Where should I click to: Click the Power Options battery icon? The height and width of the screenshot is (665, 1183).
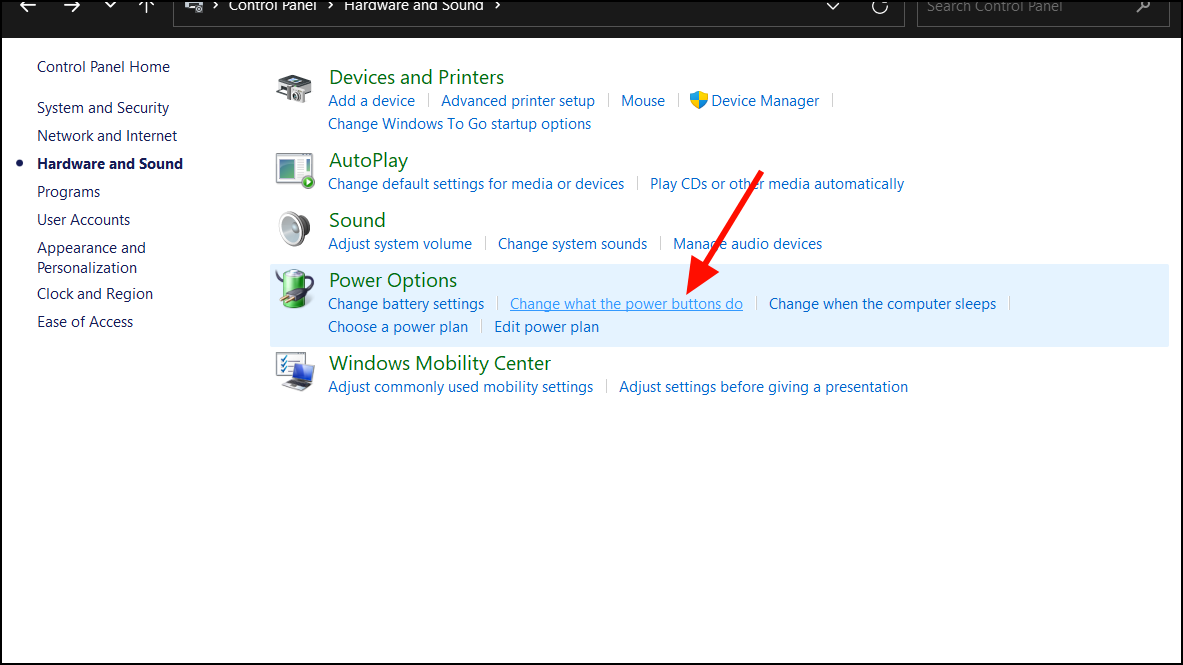[x=293, y=290]
